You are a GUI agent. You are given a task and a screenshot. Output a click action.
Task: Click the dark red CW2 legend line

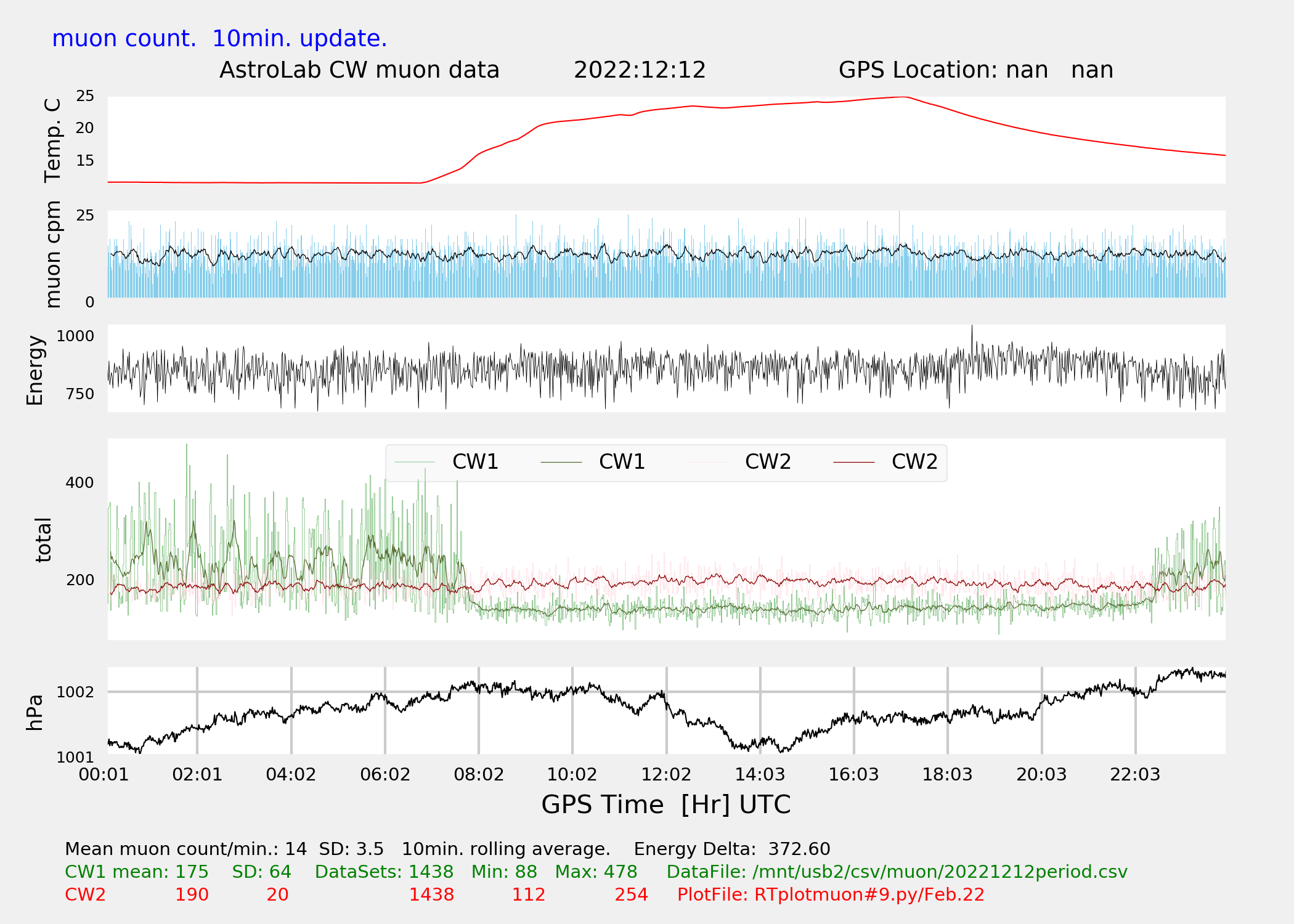coord(854,462)
